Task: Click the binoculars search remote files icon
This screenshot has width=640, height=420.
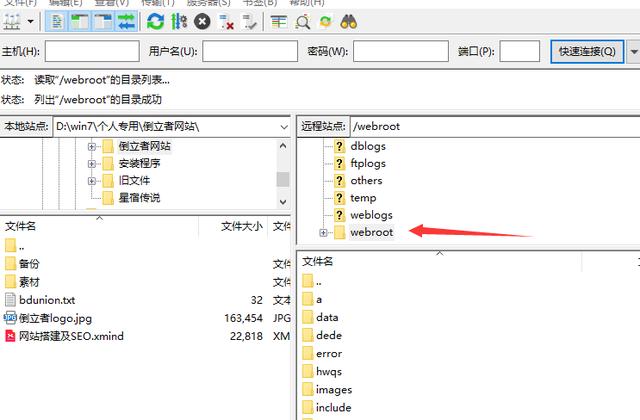Action: point(350,20)
